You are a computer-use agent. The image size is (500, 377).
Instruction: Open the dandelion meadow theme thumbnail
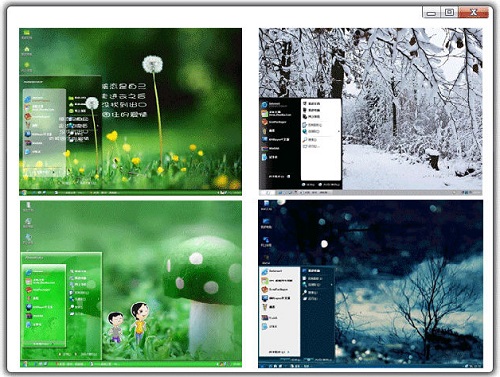(130, 112)
